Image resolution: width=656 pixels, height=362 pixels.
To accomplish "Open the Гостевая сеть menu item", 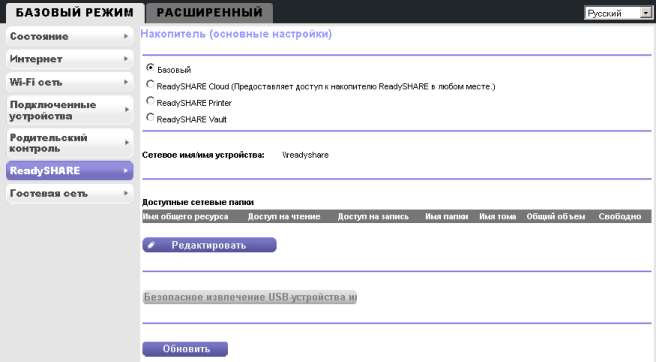I will point(69,193).
